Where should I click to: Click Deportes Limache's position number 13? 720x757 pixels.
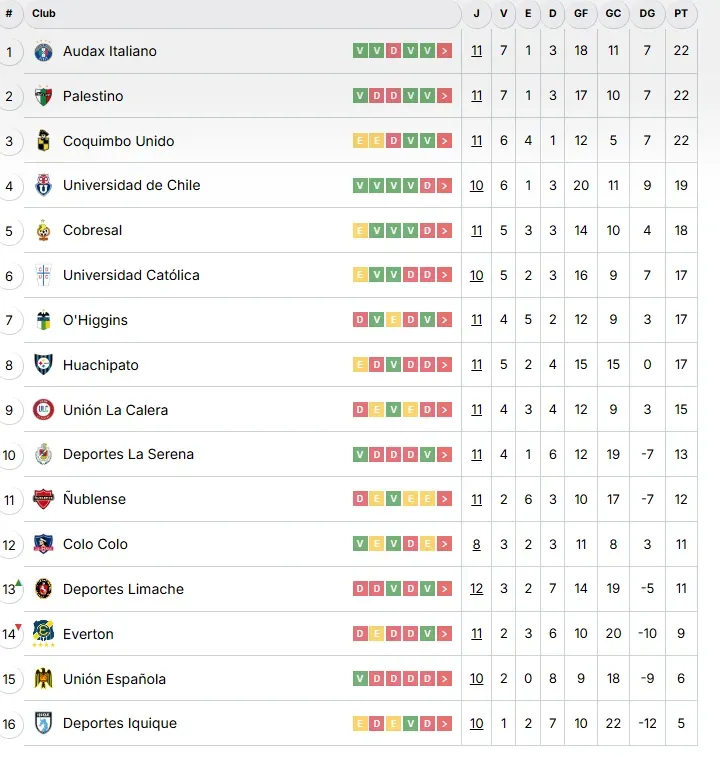(x=9, y=589)
